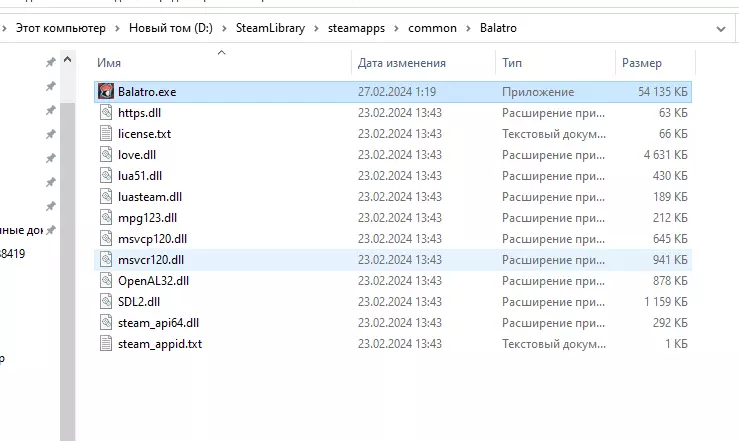Open the address bar history dropdown
The height and width of the screenshot is (441, 739).
(x=721, y=29)
